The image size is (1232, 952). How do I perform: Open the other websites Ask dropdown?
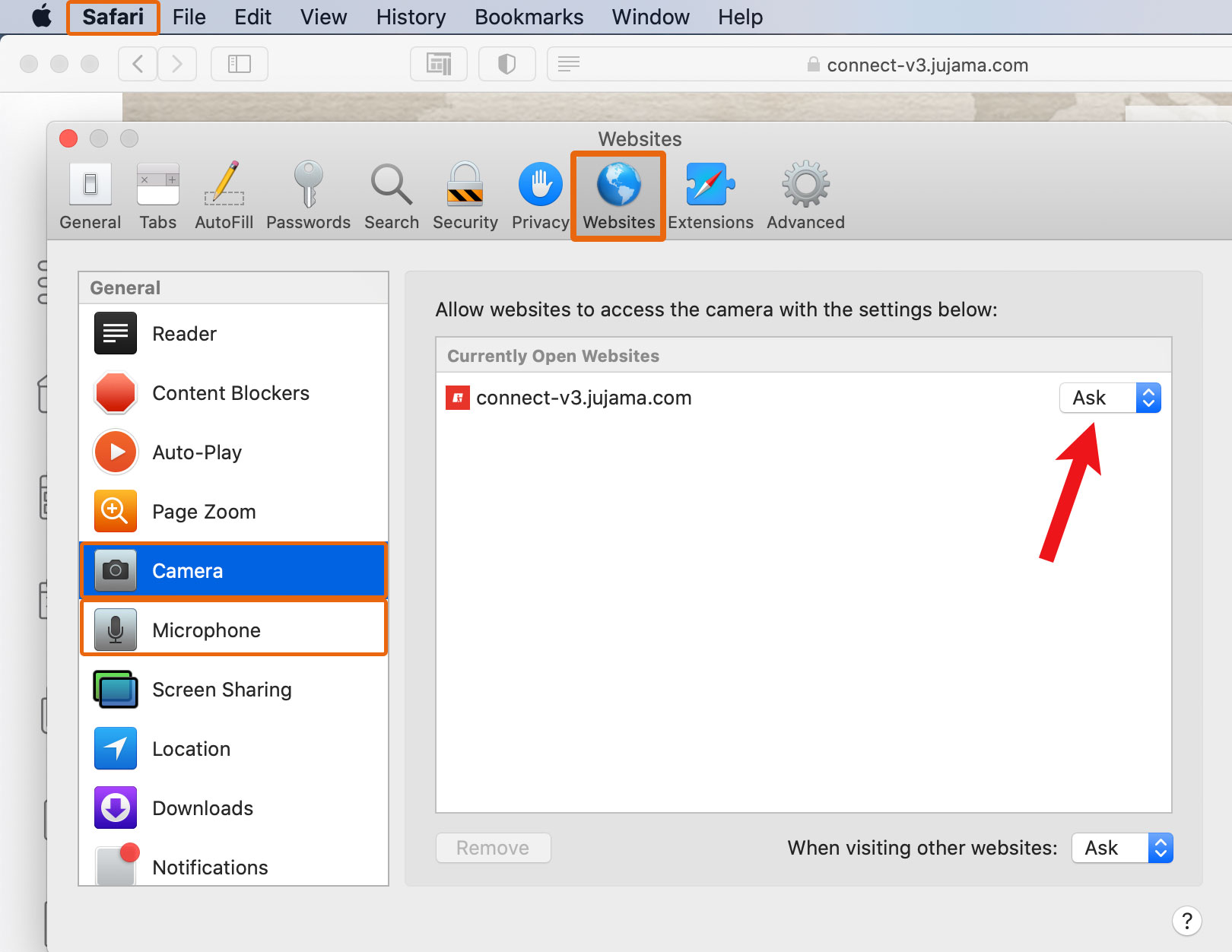click(1122, 848)
